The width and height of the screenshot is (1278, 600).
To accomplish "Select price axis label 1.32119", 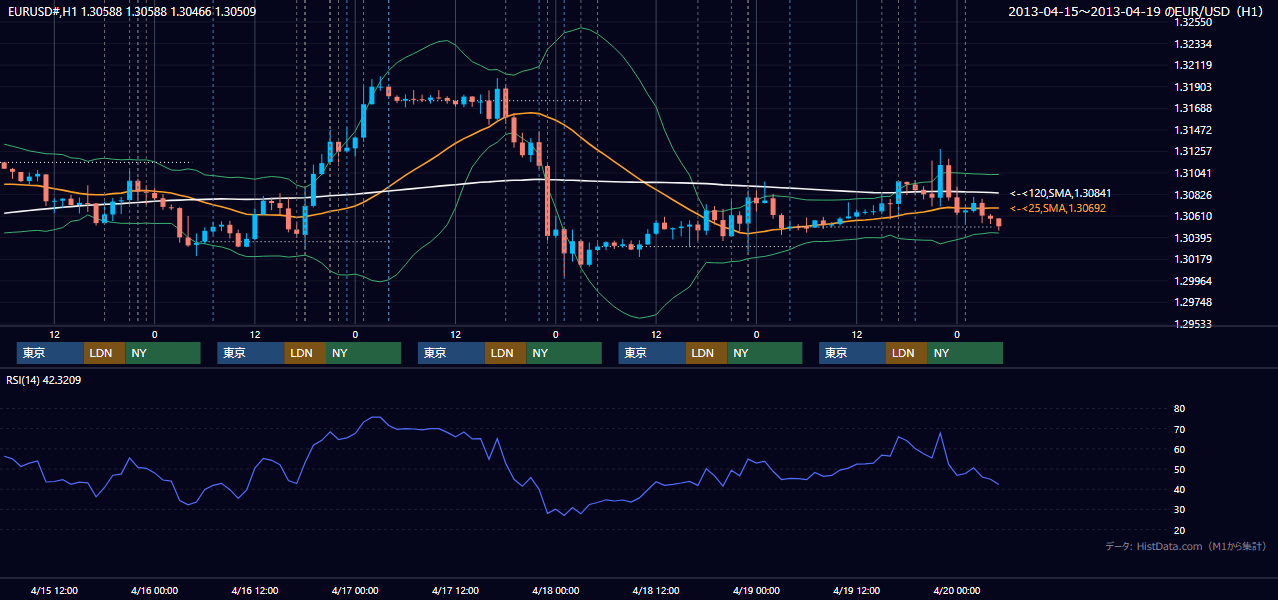I will [x=1193, y=65].
